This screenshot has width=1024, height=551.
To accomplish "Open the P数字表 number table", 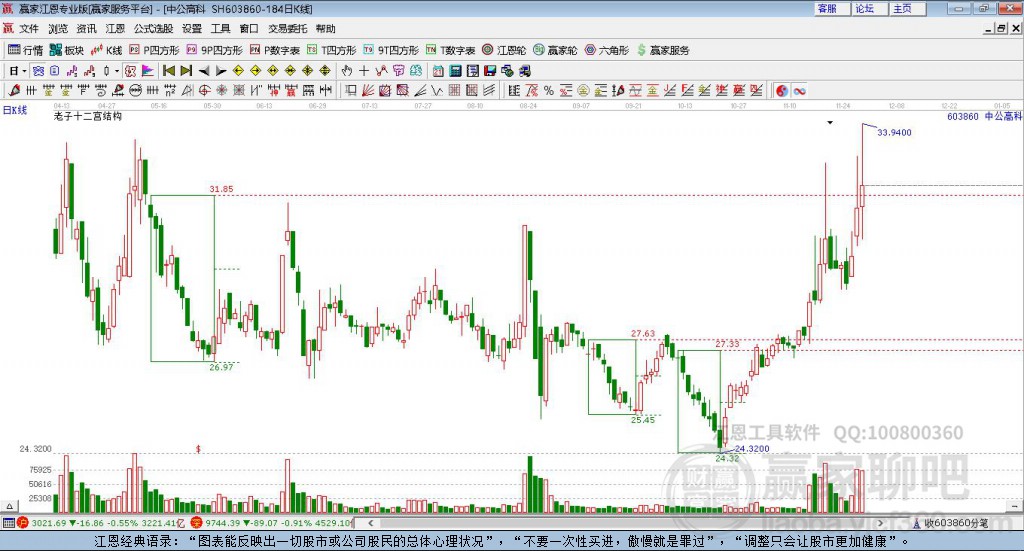I will [275, 50].
